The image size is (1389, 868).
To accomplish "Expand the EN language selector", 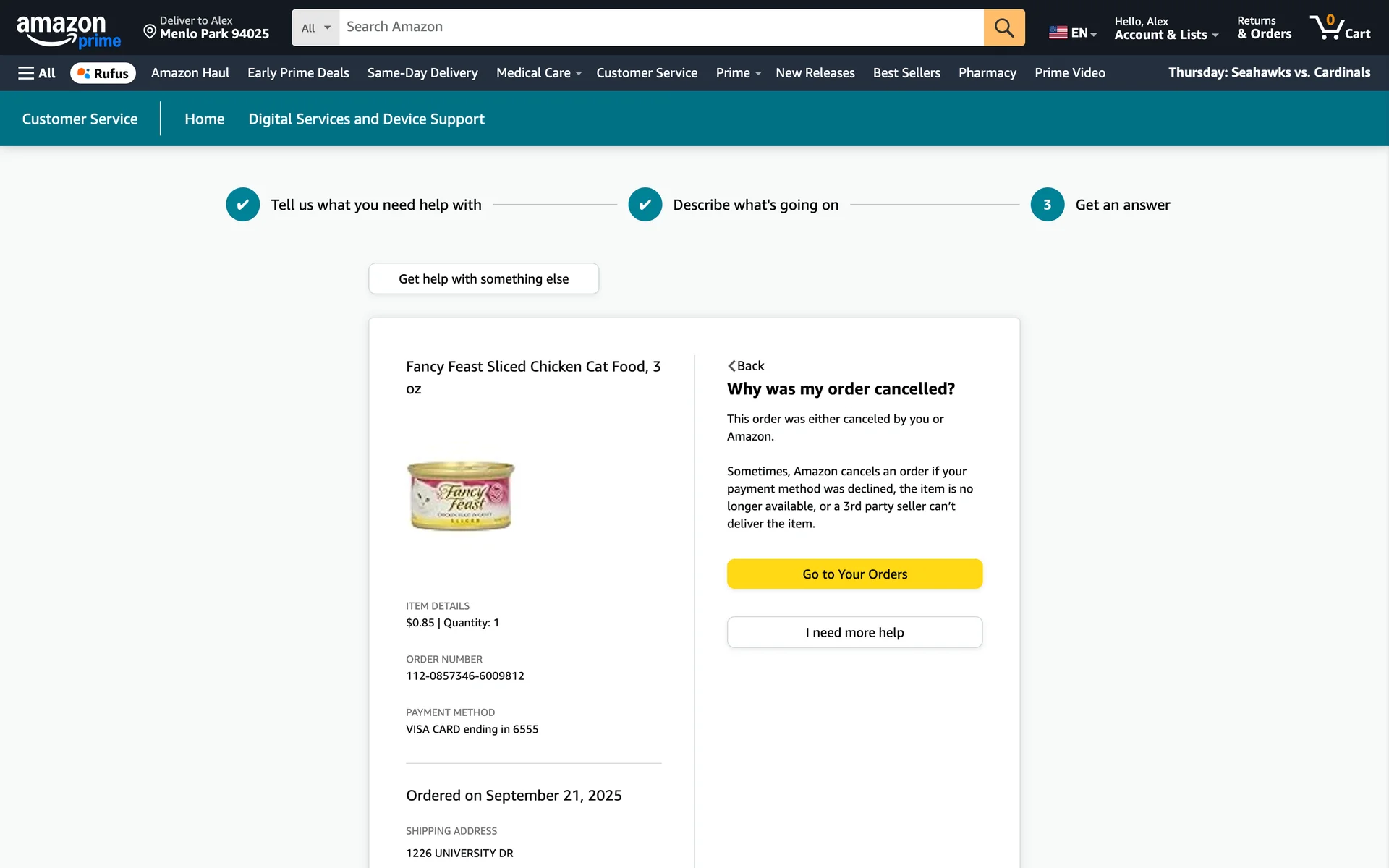I will point(1073,33).
